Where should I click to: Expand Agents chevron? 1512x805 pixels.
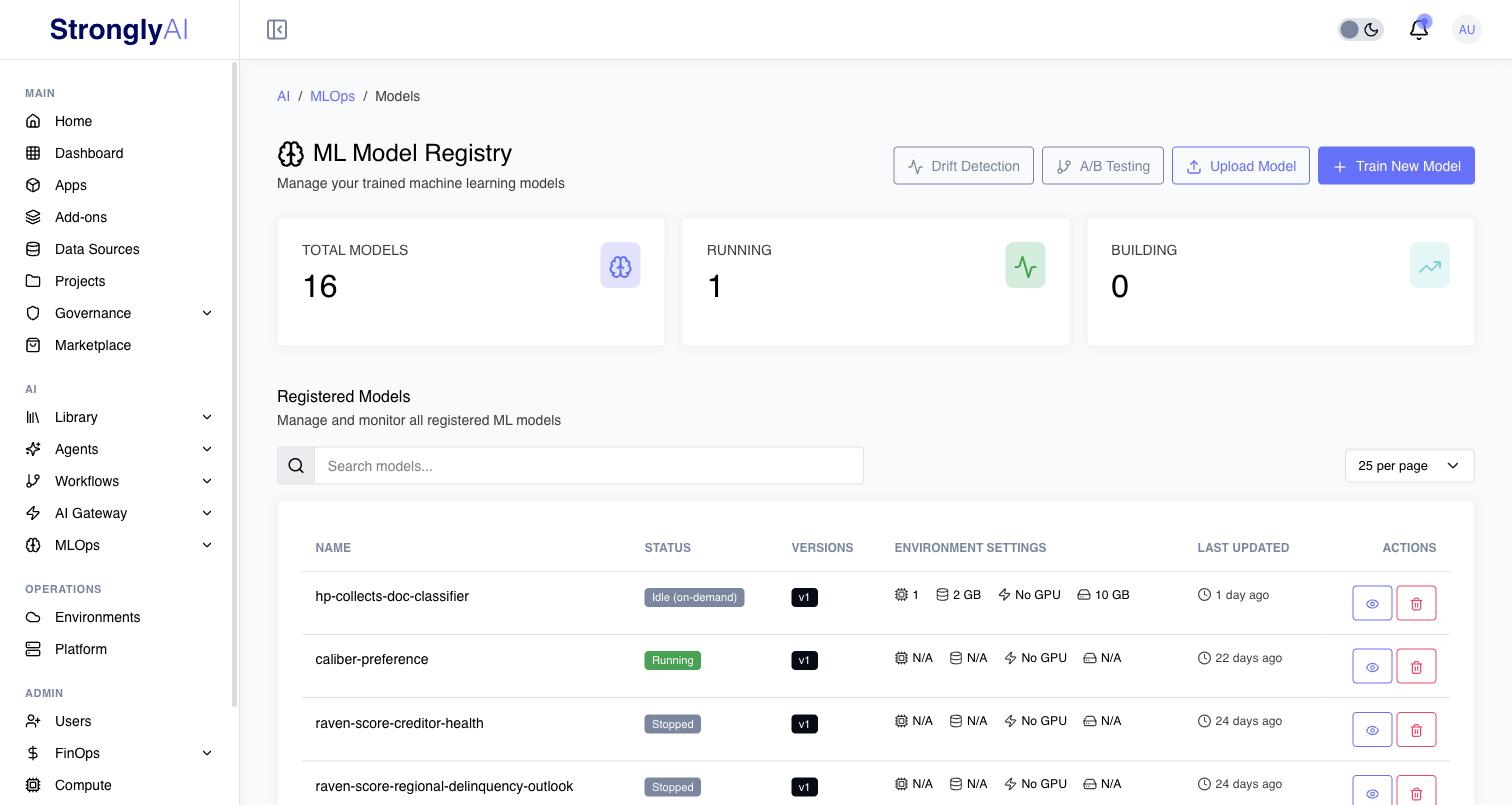pyautogui.click(x=207, y=449)
